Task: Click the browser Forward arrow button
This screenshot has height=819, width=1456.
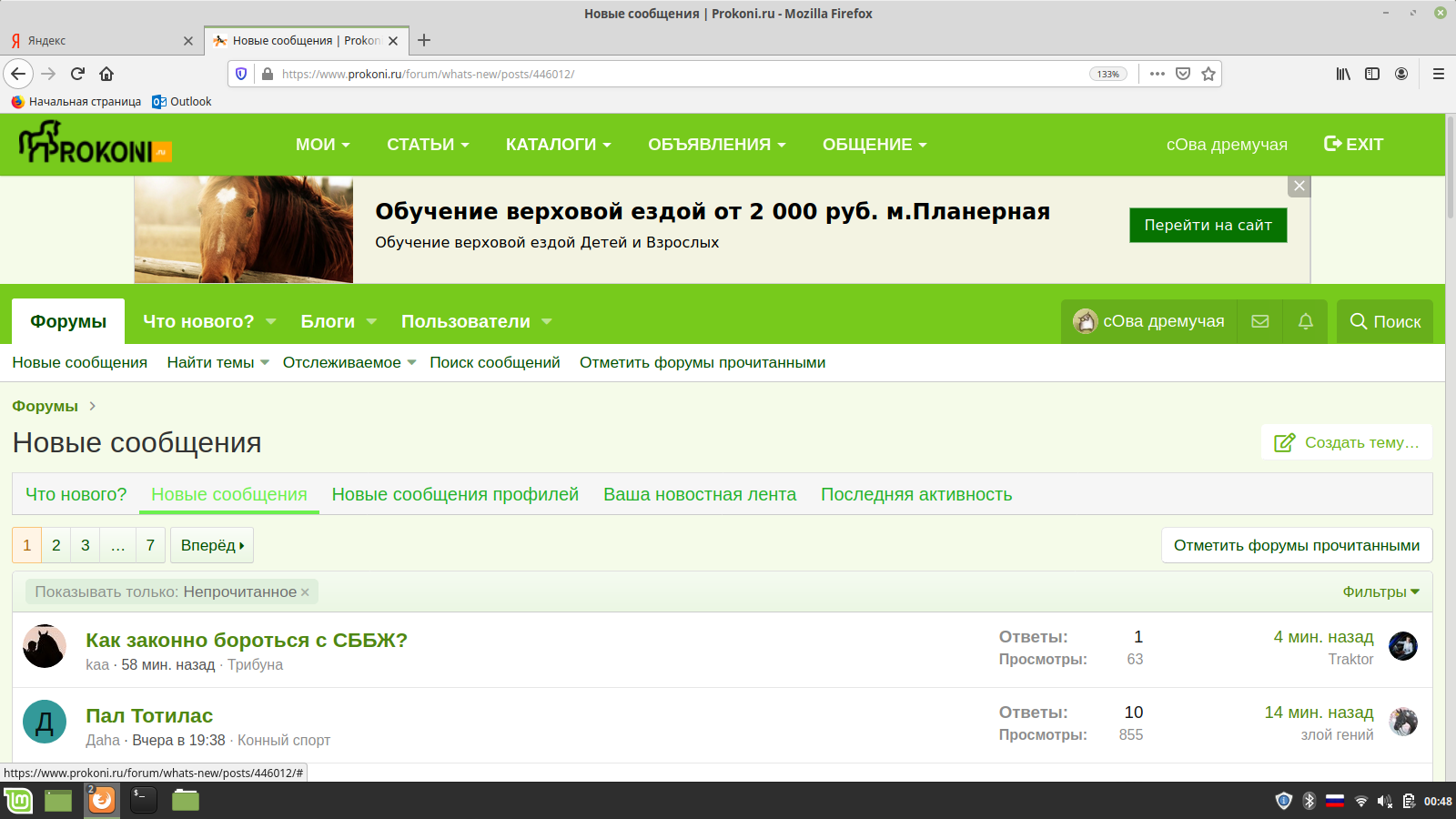Action: [x=48, y=74]
